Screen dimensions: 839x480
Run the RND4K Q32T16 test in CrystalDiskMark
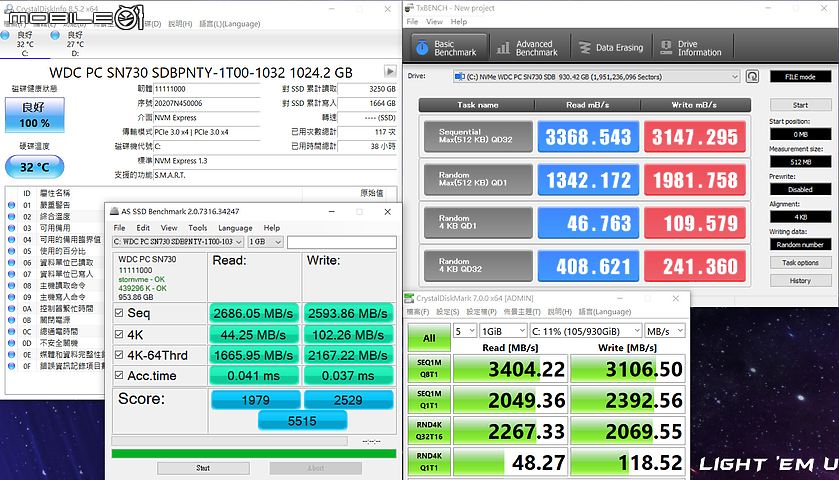click(x=429, y=431)
